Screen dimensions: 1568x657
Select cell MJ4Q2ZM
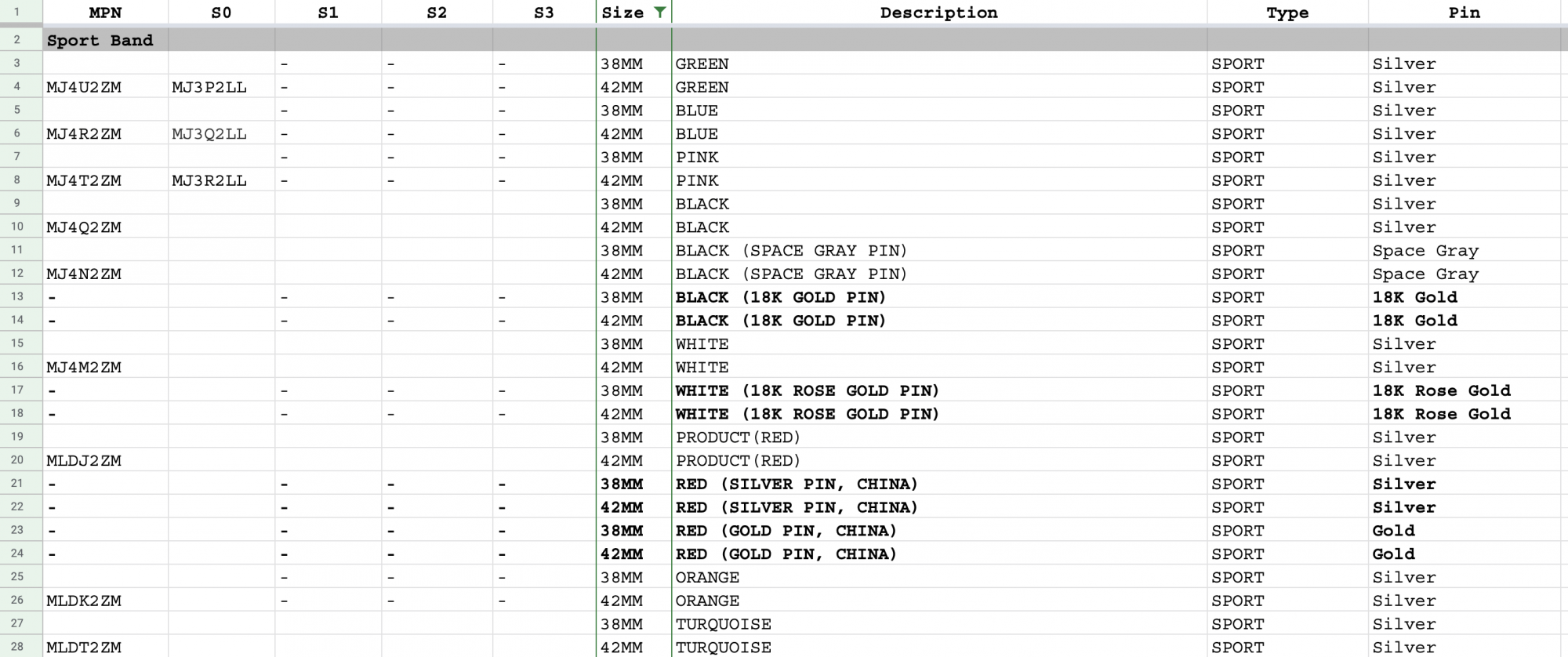[x=105, y=227]
